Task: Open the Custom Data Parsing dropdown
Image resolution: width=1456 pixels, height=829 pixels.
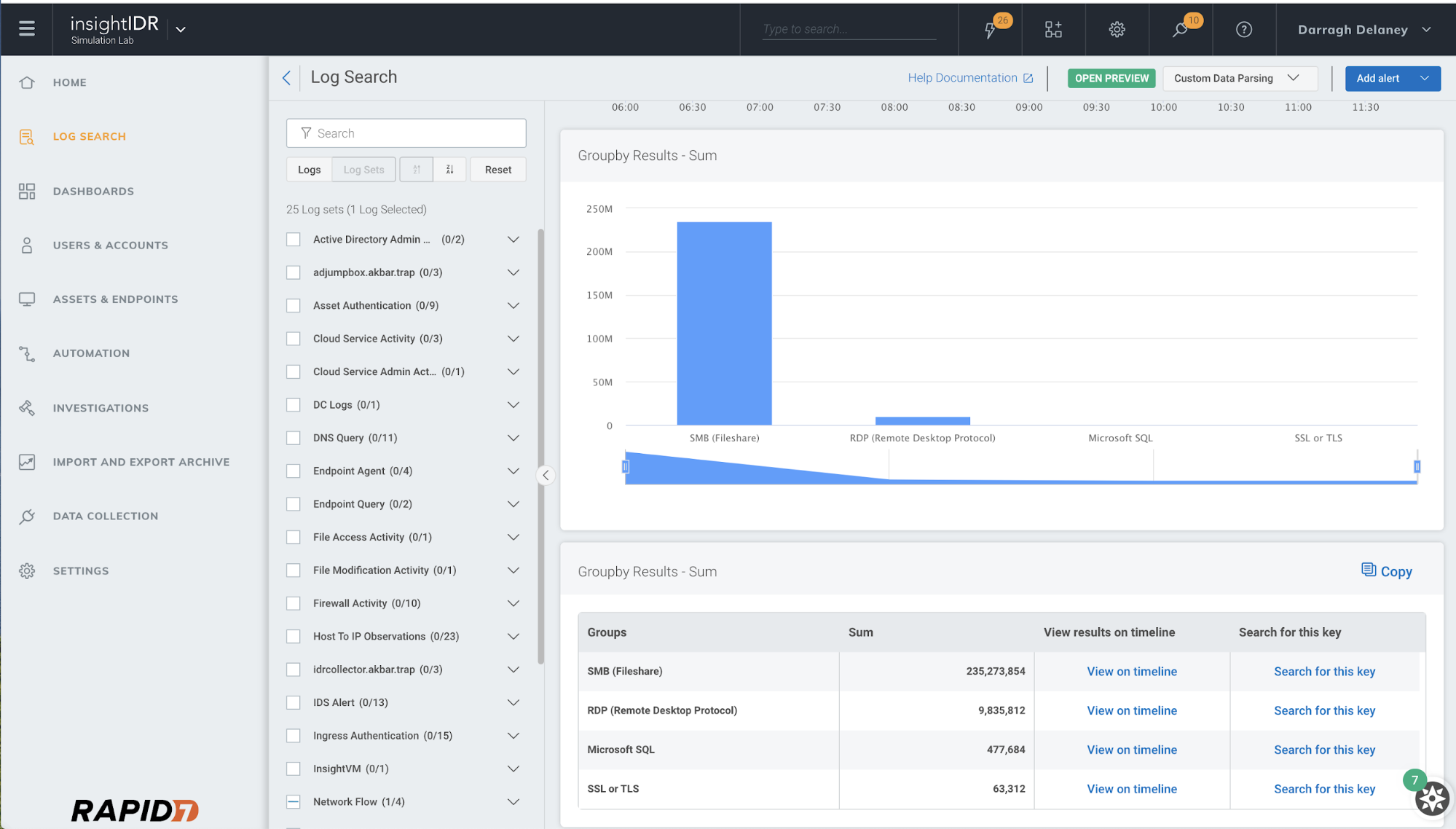Action: click(1239, 79)
